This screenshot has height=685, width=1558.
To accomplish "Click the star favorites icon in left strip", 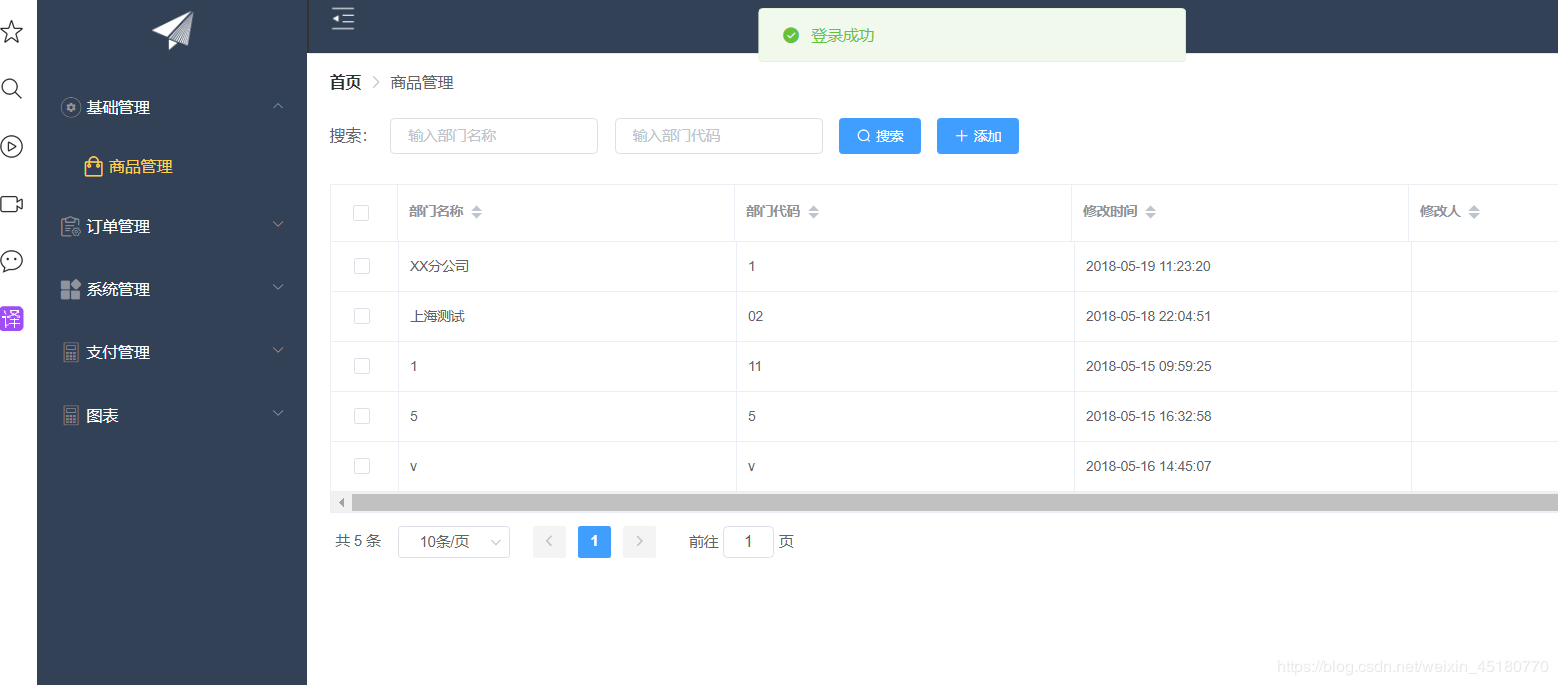I will tap(11, 32).
